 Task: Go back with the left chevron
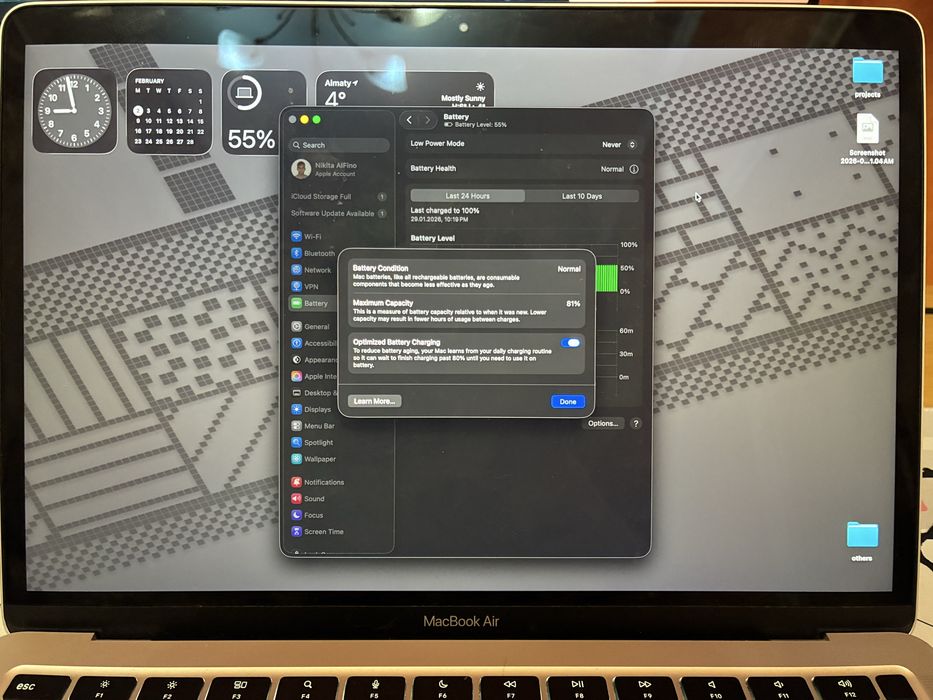pos(409,120)
